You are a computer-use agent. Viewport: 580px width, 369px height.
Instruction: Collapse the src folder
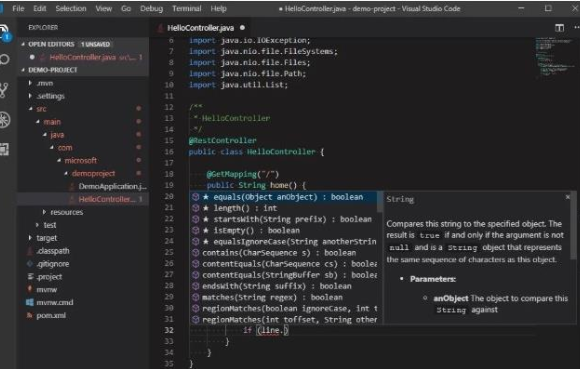pos(30,109)
